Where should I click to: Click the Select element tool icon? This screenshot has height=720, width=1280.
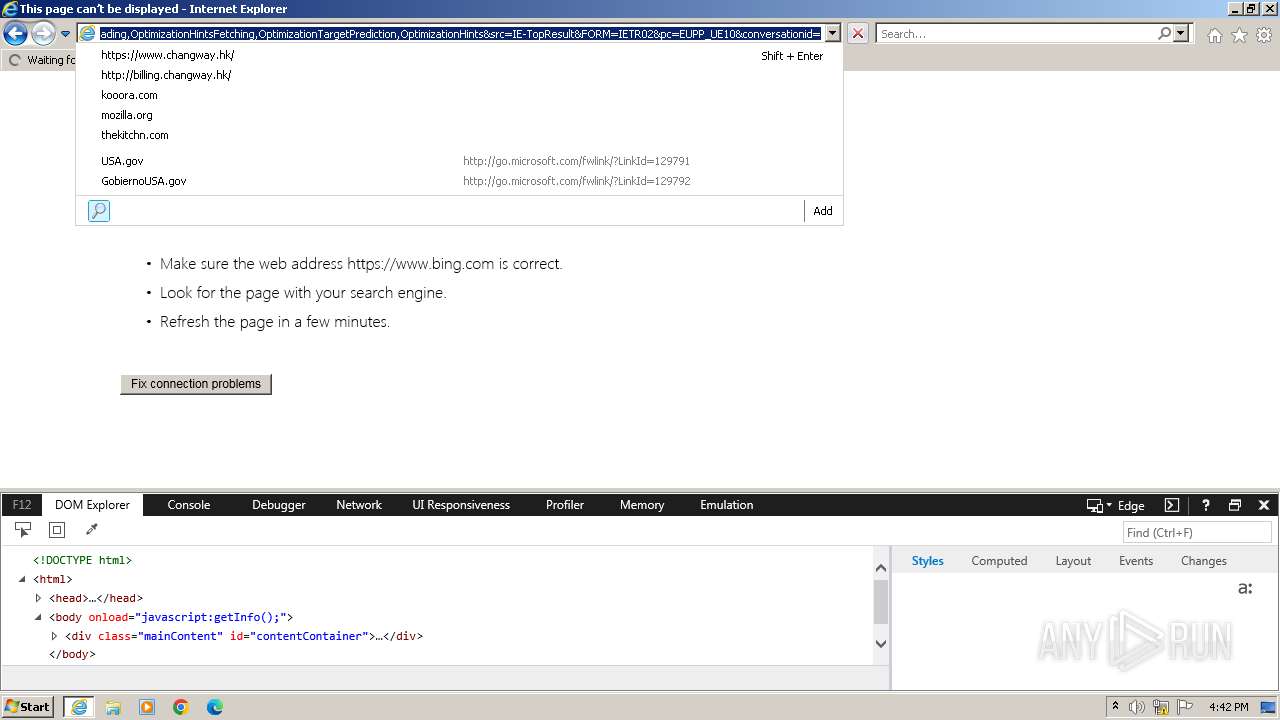23,530
